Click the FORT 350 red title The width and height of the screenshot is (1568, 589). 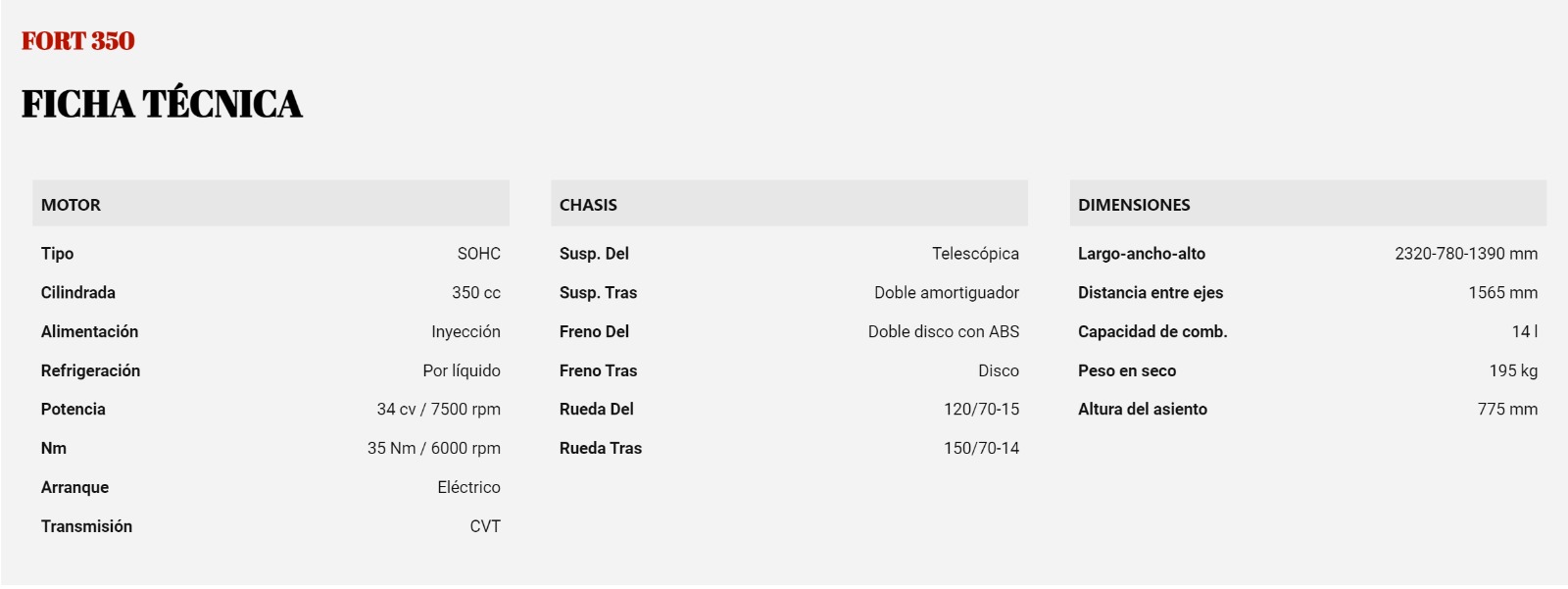(78, 41)
